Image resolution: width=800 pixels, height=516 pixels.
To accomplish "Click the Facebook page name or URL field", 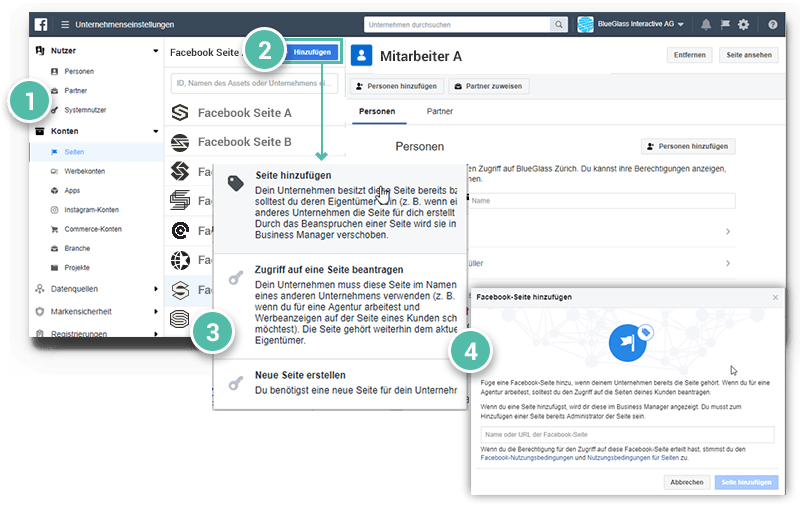I will [625, 435].
